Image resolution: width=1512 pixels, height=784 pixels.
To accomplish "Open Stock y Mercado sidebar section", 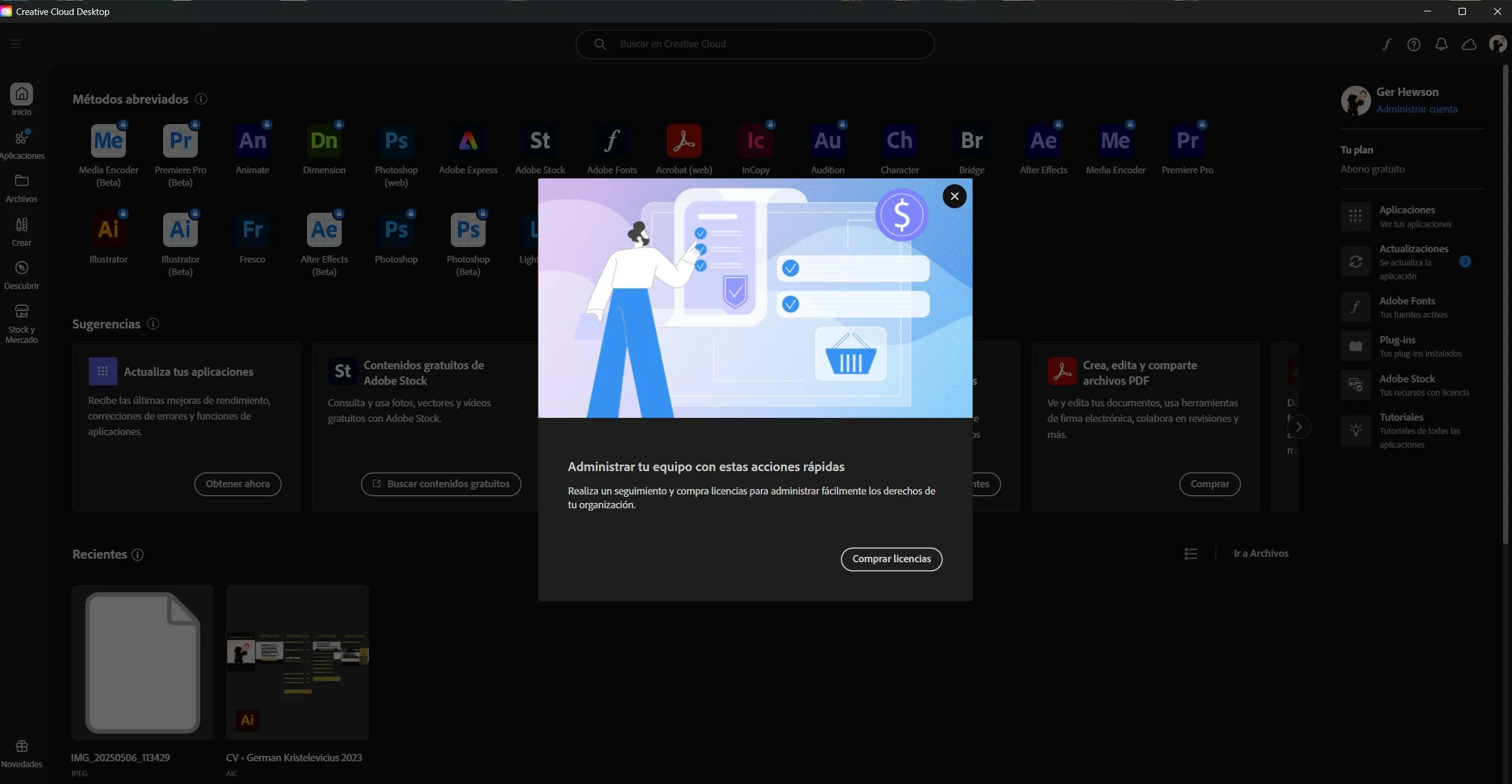I will point(22,324).
